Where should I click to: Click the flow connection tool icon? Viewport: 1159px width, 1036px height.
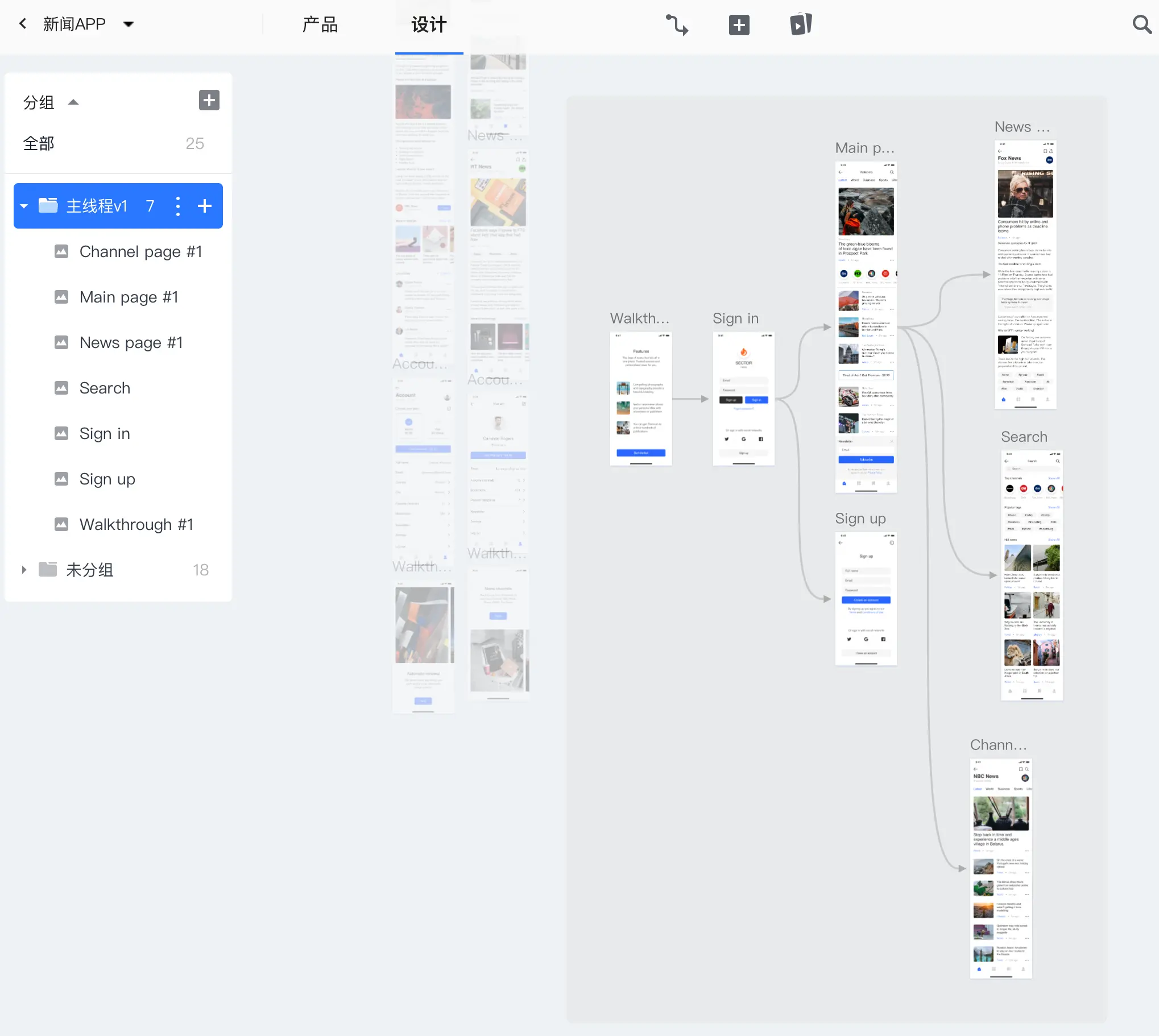677,25
